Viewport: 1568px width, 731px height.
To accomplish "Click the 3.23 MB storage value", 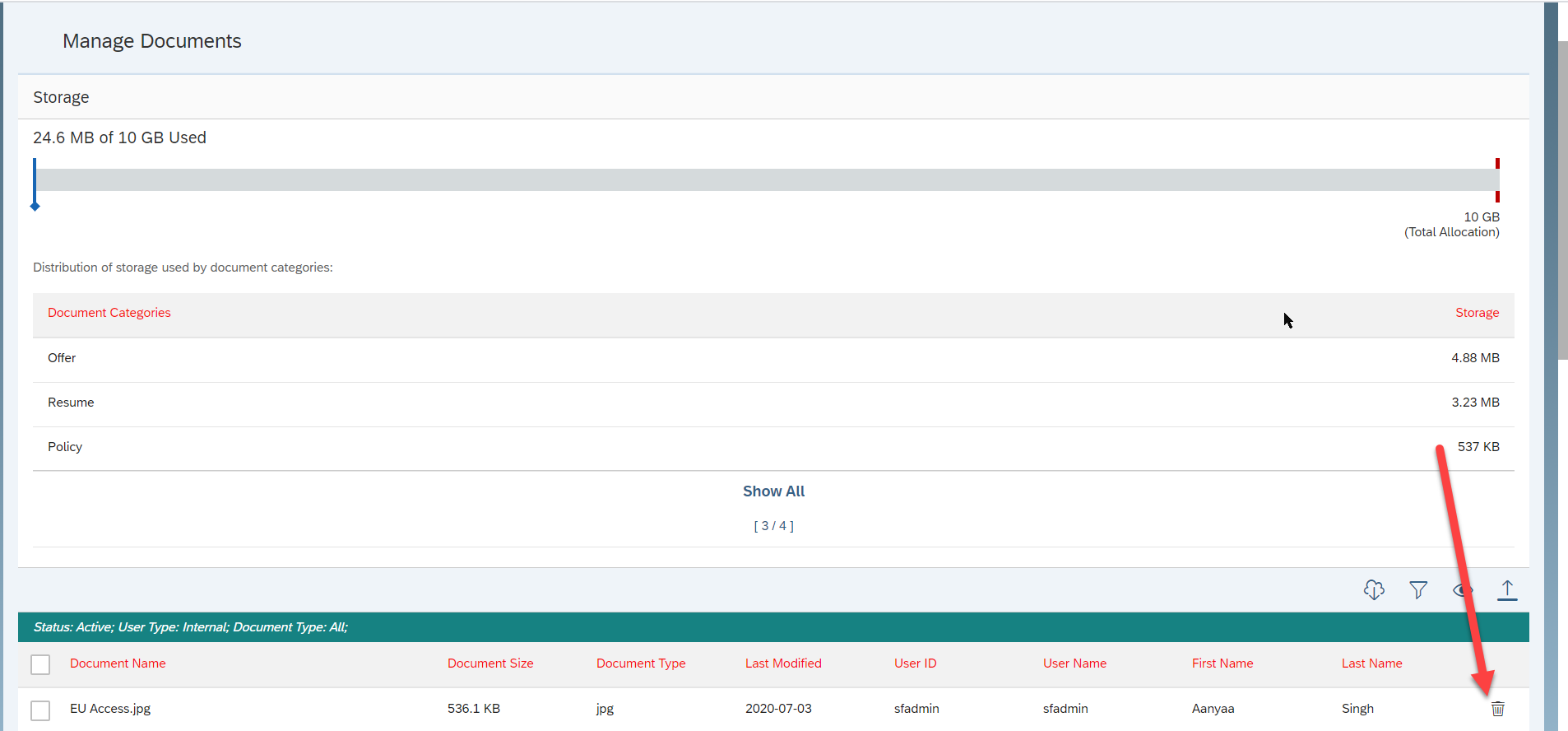I will point(1475,403).
